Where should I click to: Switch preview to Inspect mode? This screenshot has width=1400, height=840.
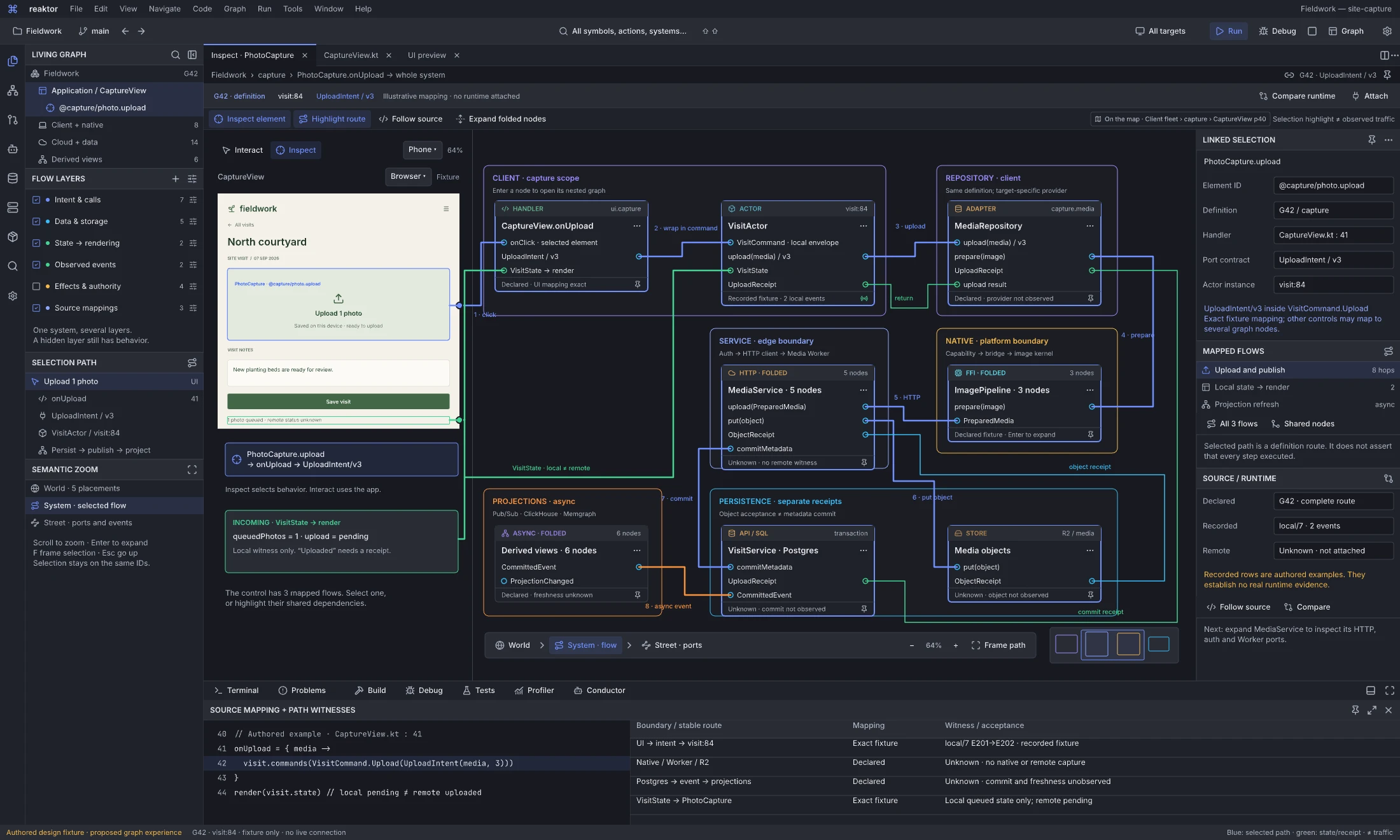296,150
